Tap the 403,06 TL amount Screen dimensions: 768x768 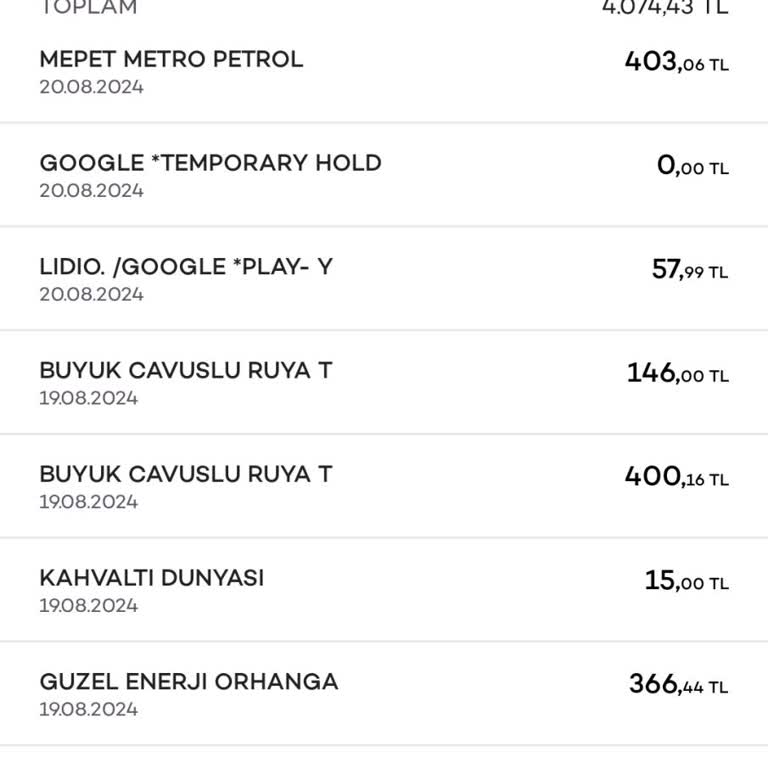(676, 62)
